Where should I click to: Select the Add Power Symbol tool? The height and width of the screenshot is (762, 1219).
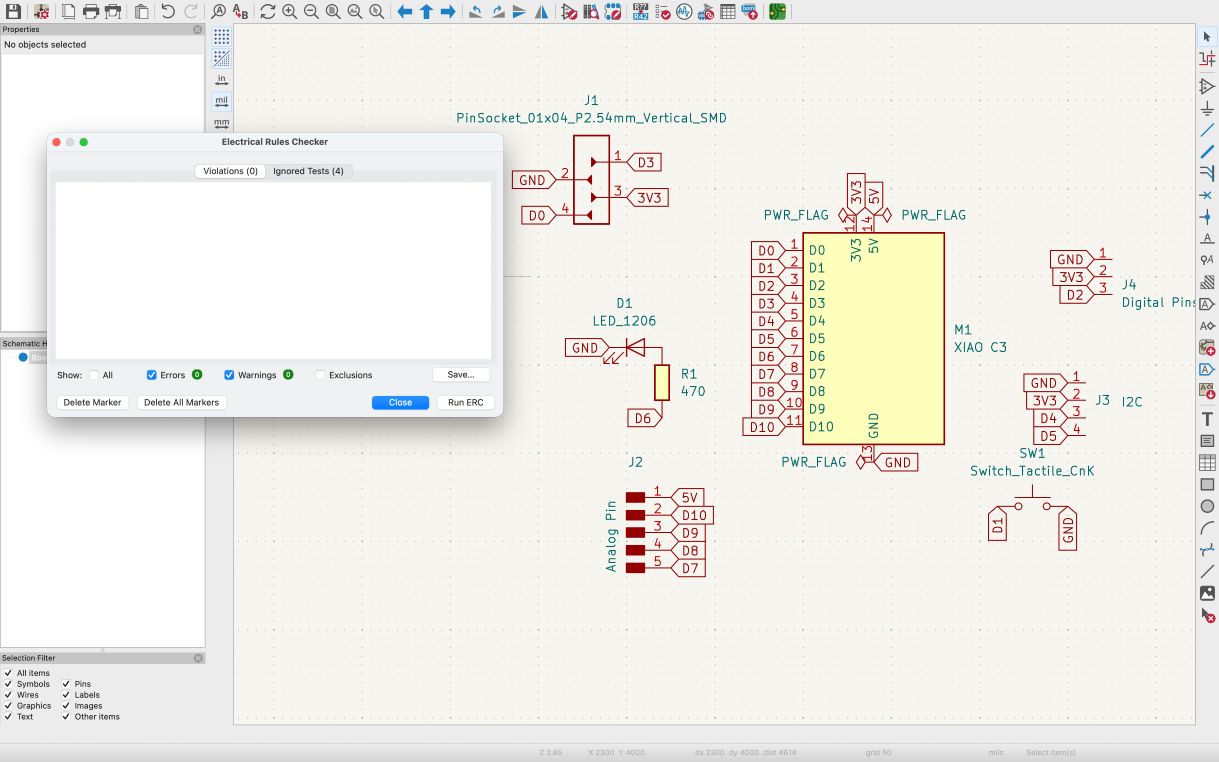[1207, 108]
